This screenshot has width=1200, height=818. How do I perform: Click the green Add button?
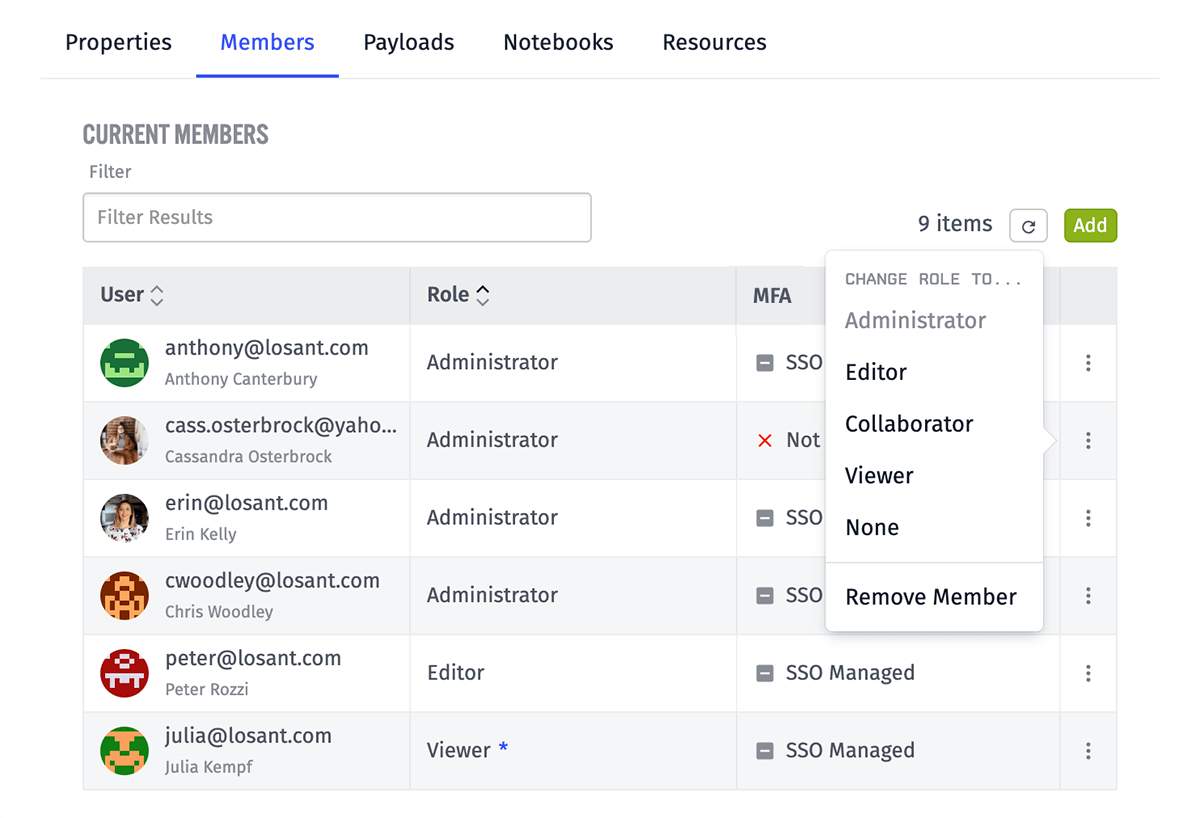tap(1090, 225)
